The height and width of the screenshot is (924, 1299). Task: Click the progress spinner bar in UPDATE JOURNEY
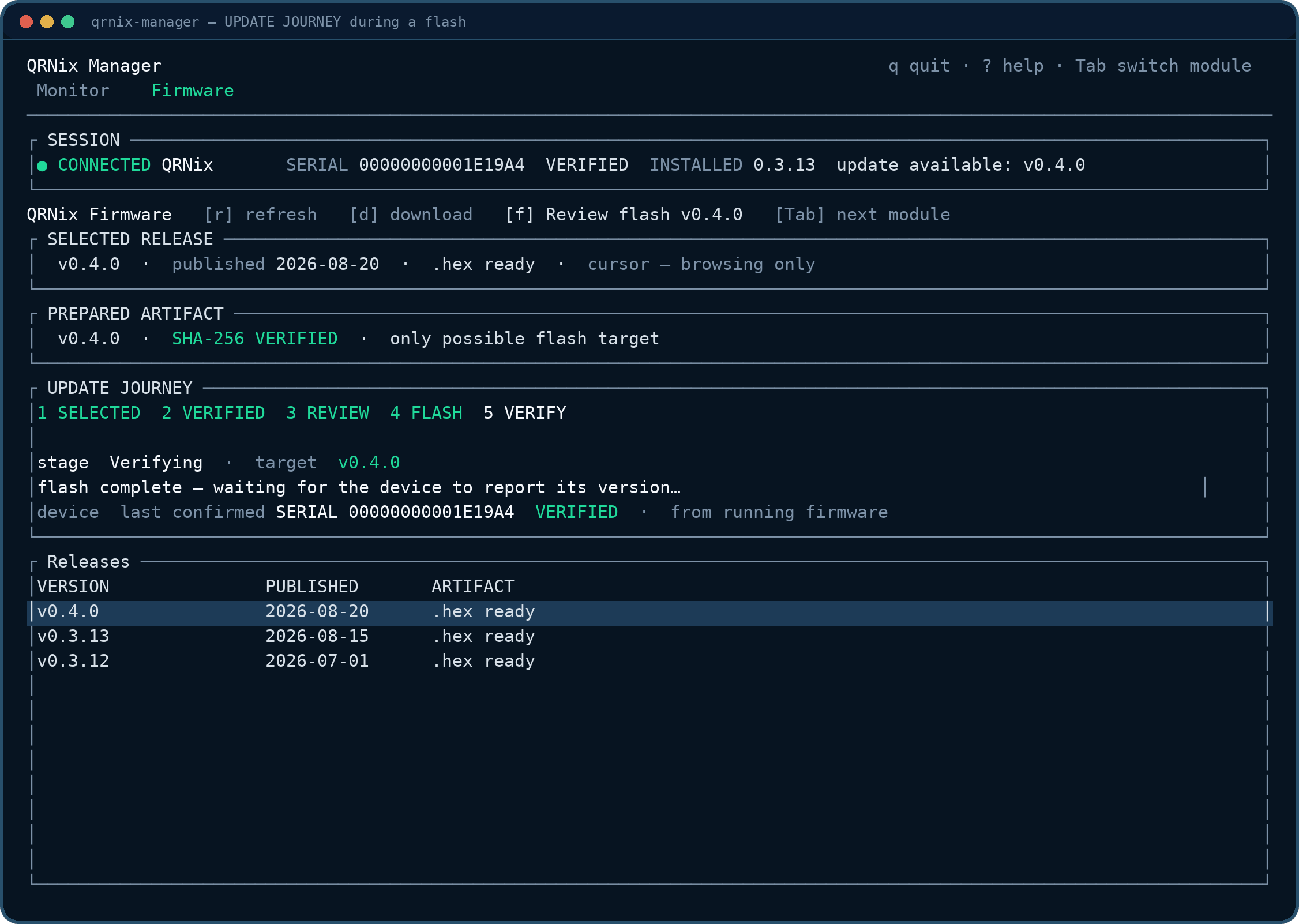(1205, 487)
